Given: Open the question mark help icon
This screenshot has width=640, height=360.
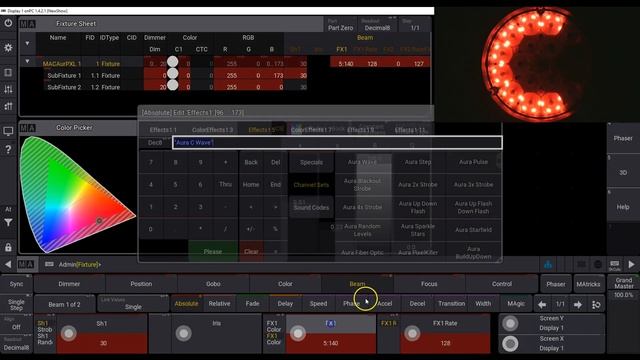Looking at the screenshot, I should (8, 150).
